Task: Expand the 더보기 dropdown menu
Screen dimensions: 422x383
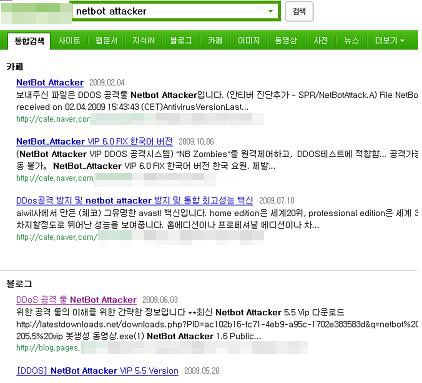Action: pos(389,41)
